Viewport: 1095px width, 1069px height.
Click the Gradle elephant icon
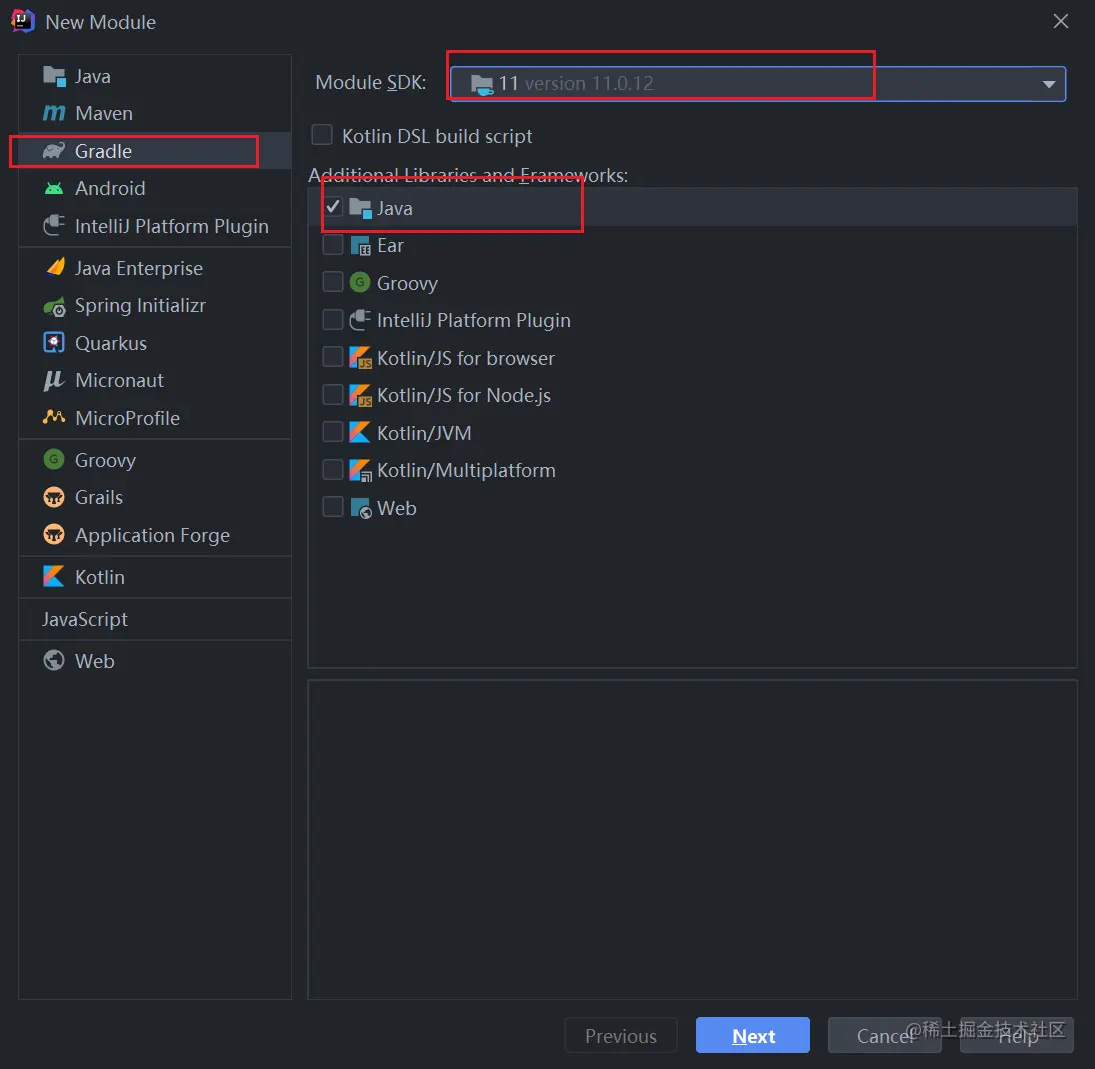click(54, 151)
